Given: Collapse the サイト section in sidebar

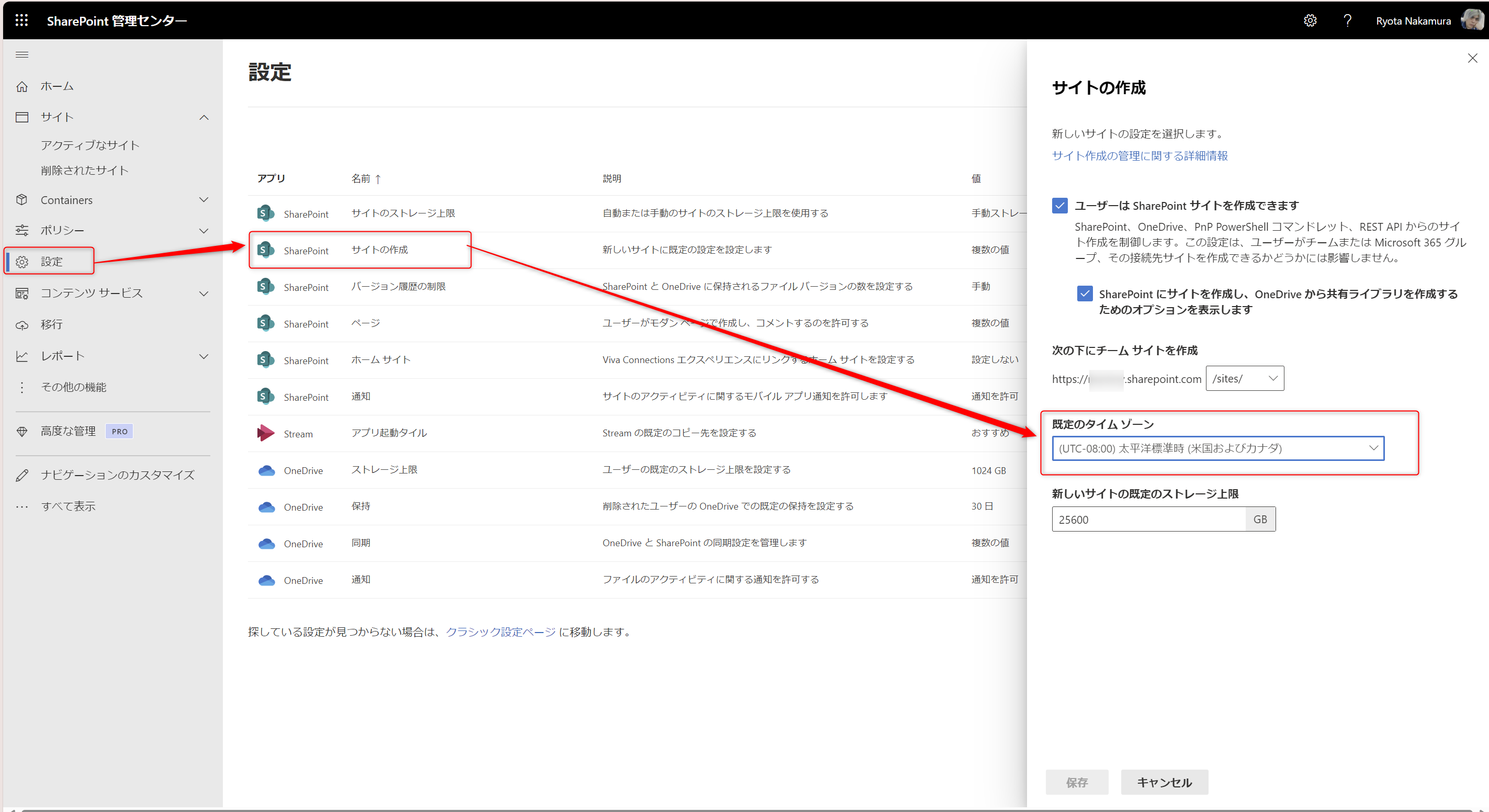Looking at the screenshot, I should coord(204,117).
